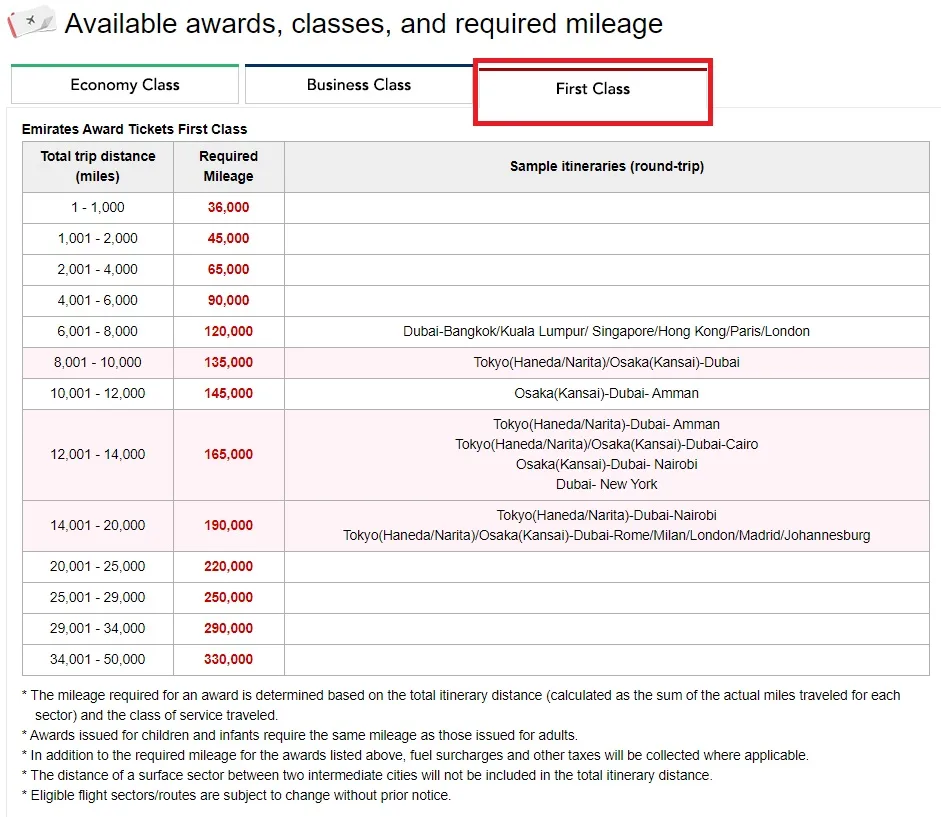
Task: Select the '25,001 - 29,000' distance cell
Action: click(98, 598)
